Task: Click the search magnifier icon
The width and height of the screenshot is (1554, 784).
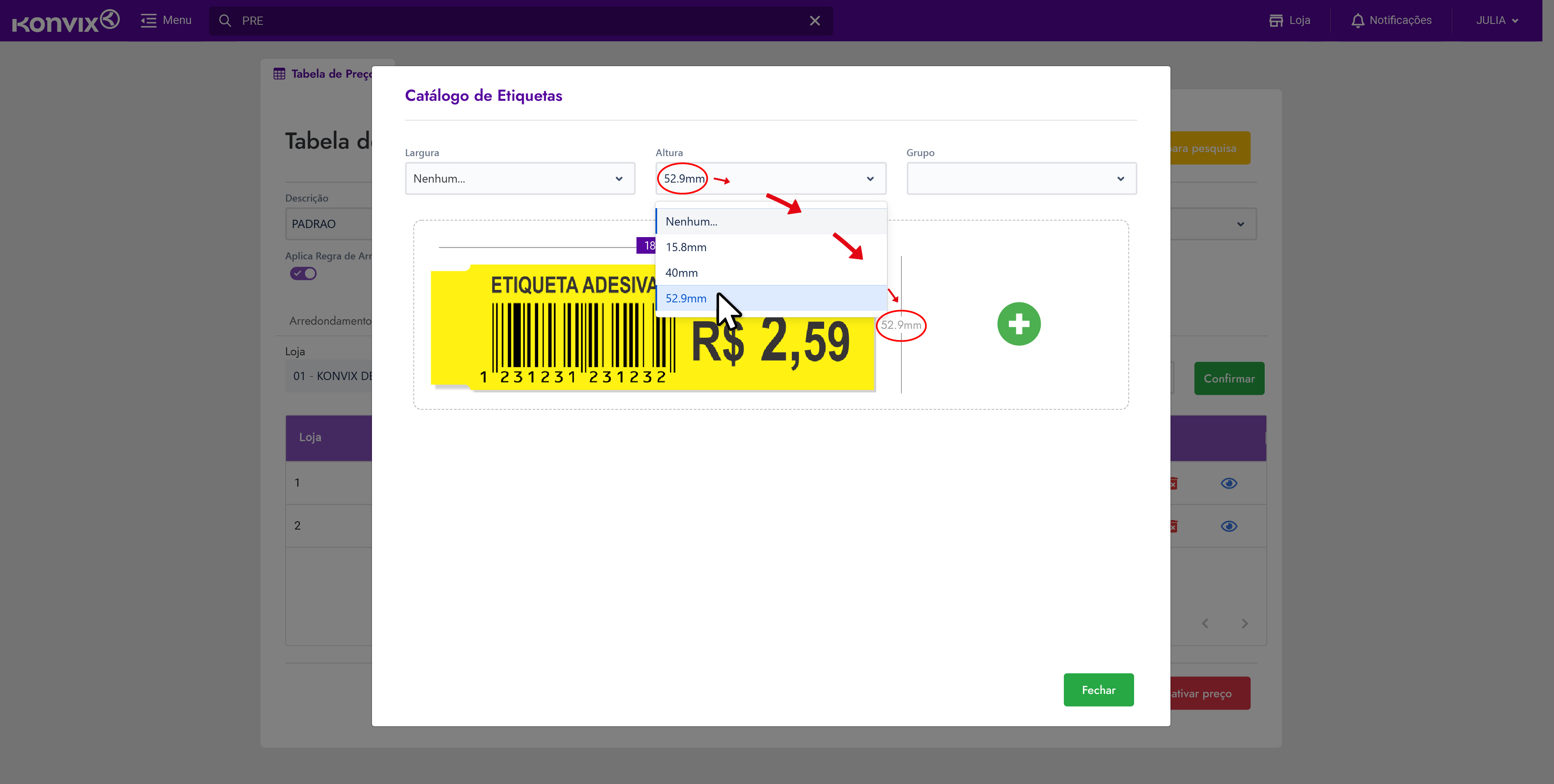Action: (225, 21)
